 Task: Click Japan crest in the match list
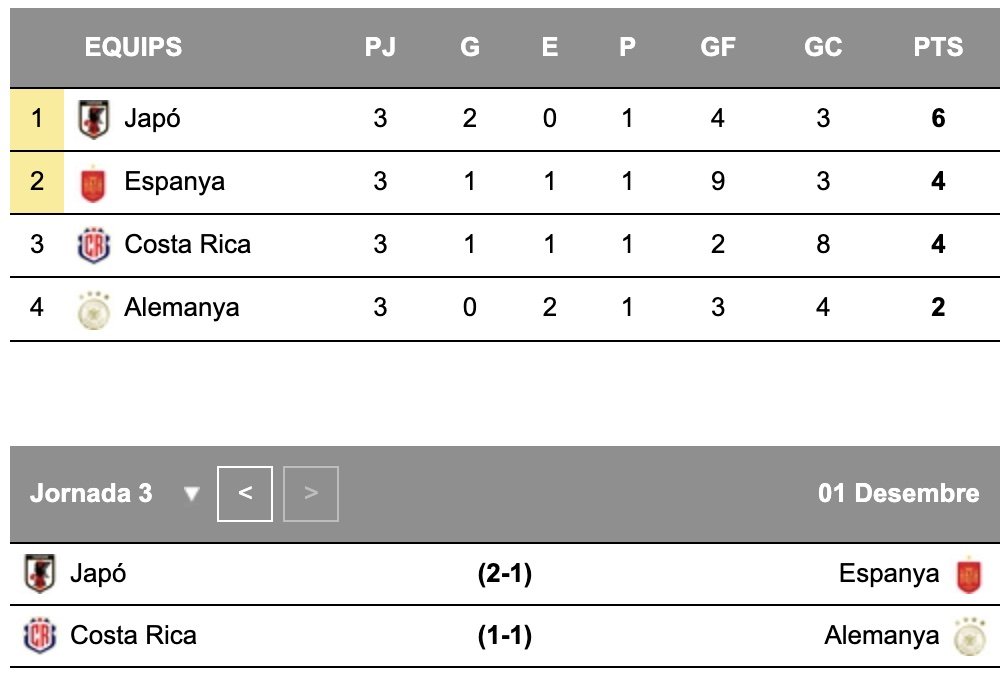(40, 574)
